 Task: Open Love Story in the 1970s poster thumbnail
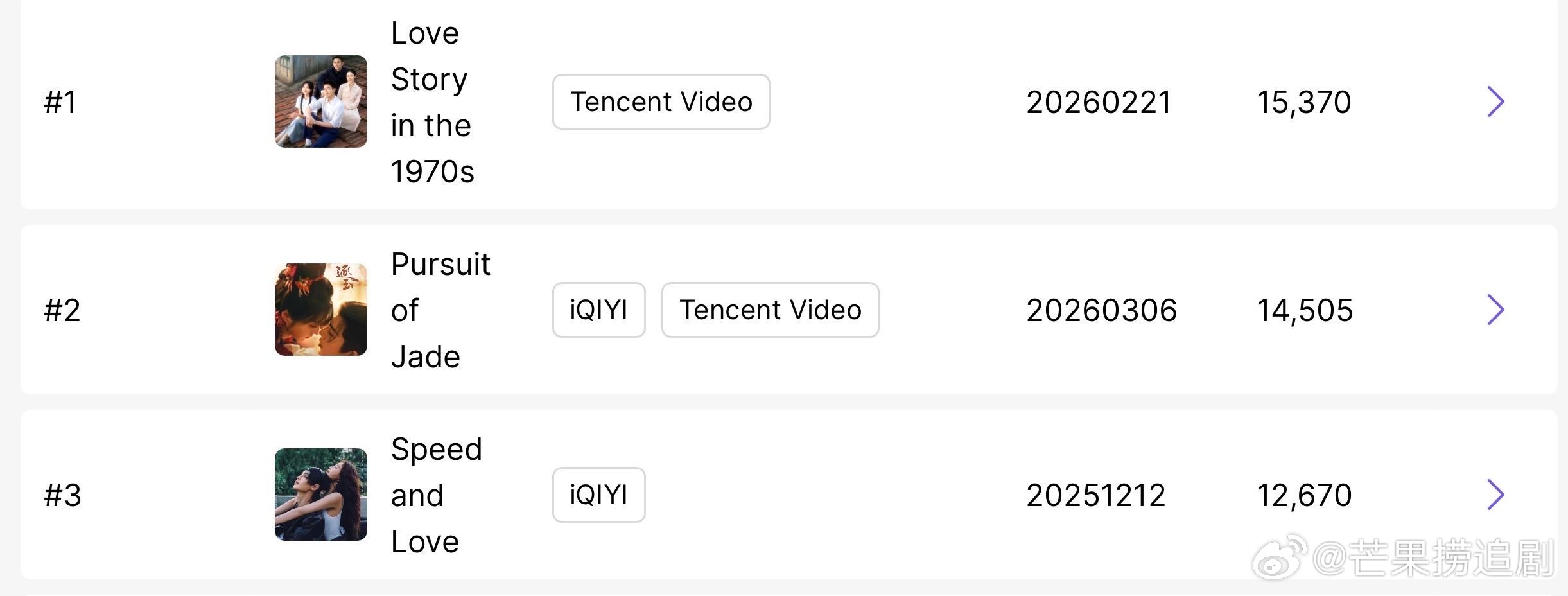(321, 101)
